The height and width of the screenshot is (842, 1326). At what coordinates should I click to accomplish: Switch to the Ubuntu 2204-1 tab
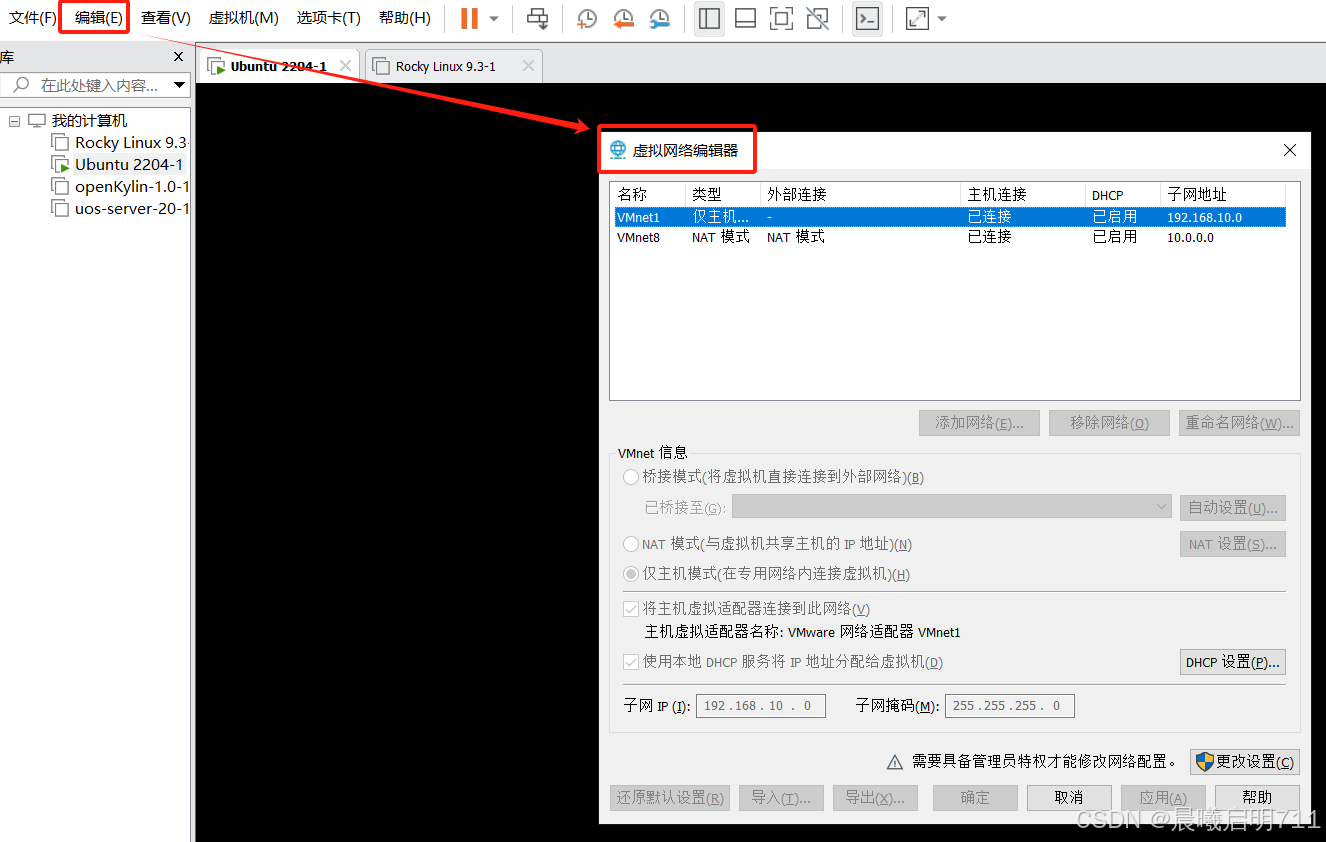279,66
